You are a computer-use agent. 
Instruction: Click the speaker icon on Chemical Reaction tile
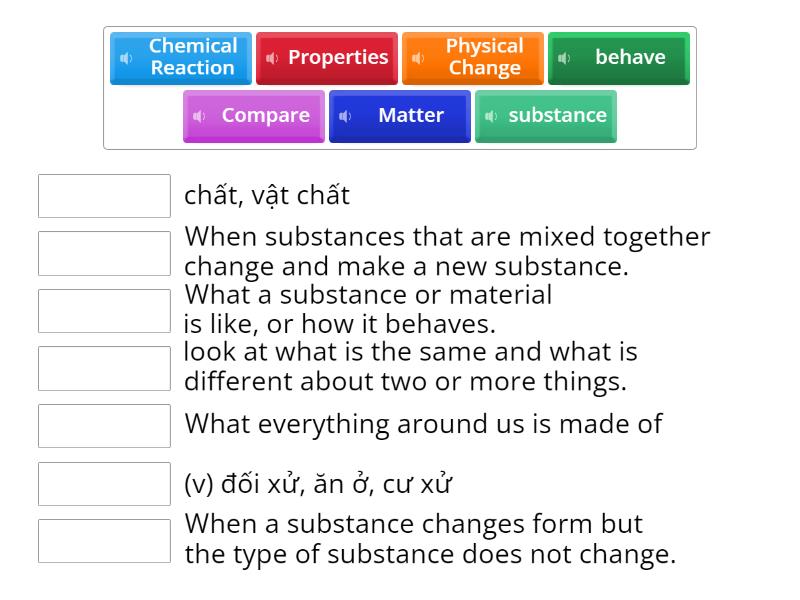pos(125,58)
